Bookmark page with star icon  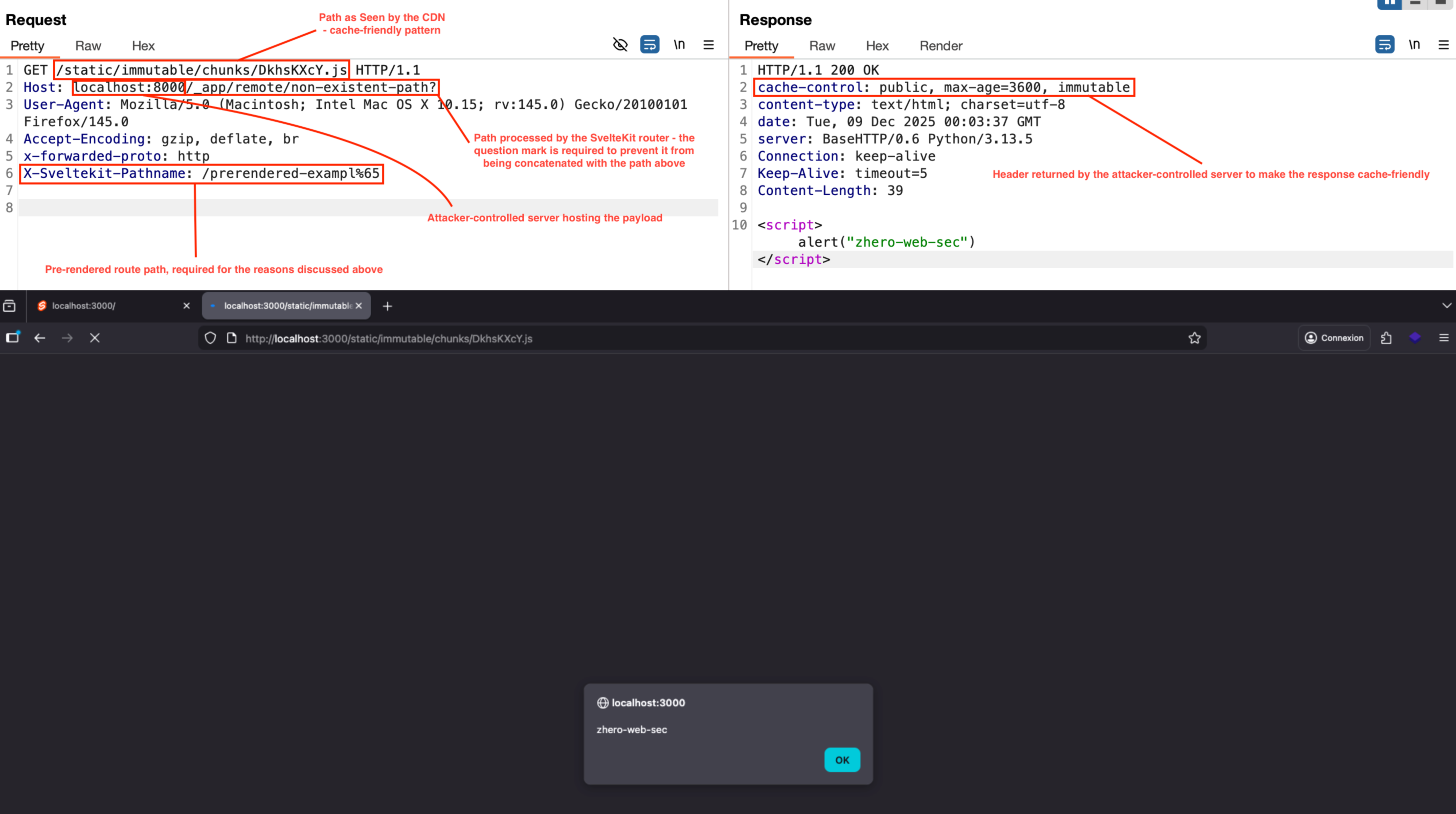[1194, 338]
